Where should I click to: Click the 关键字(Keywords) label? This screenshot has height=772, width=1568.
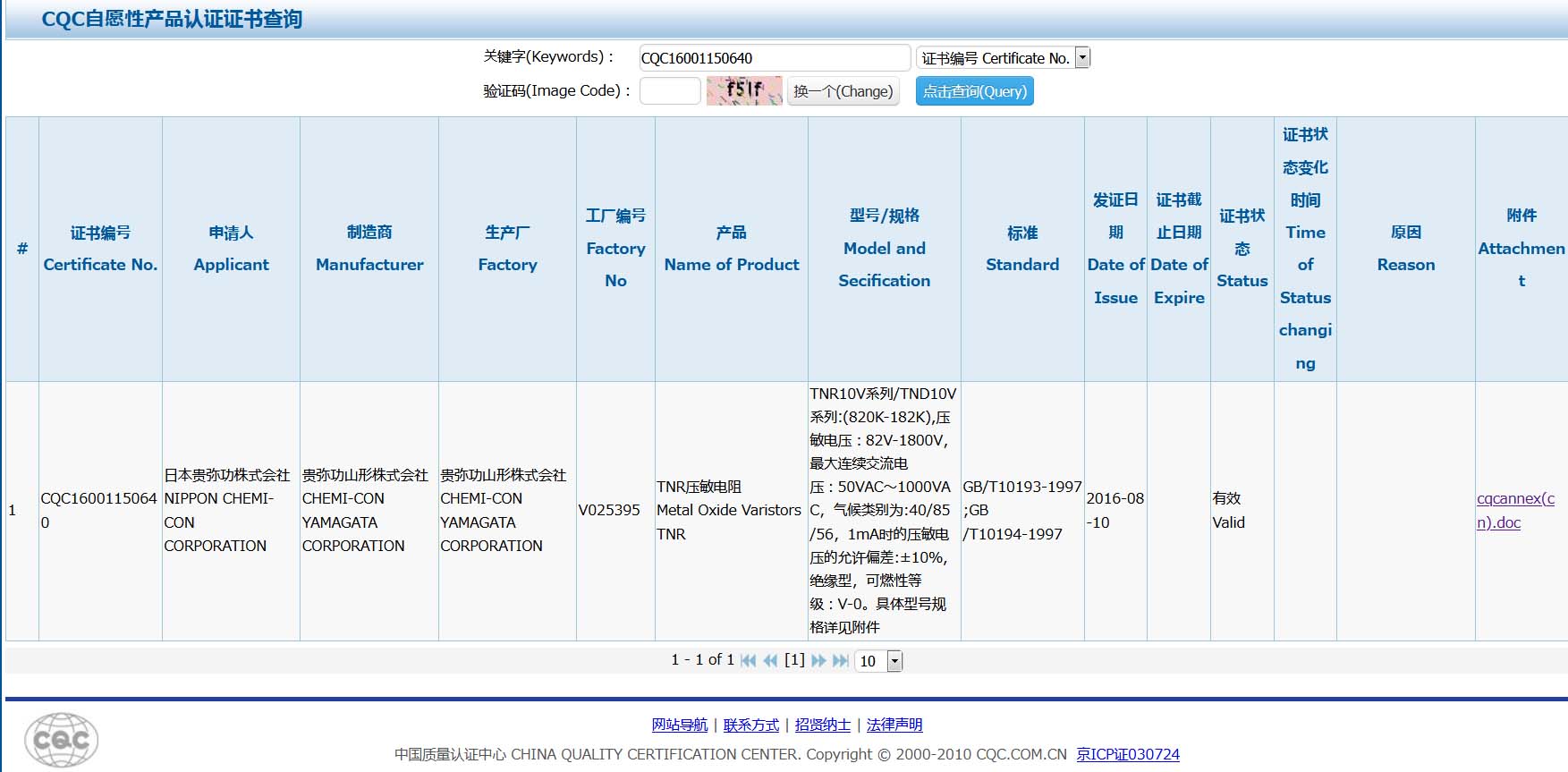tap(548, 57)
